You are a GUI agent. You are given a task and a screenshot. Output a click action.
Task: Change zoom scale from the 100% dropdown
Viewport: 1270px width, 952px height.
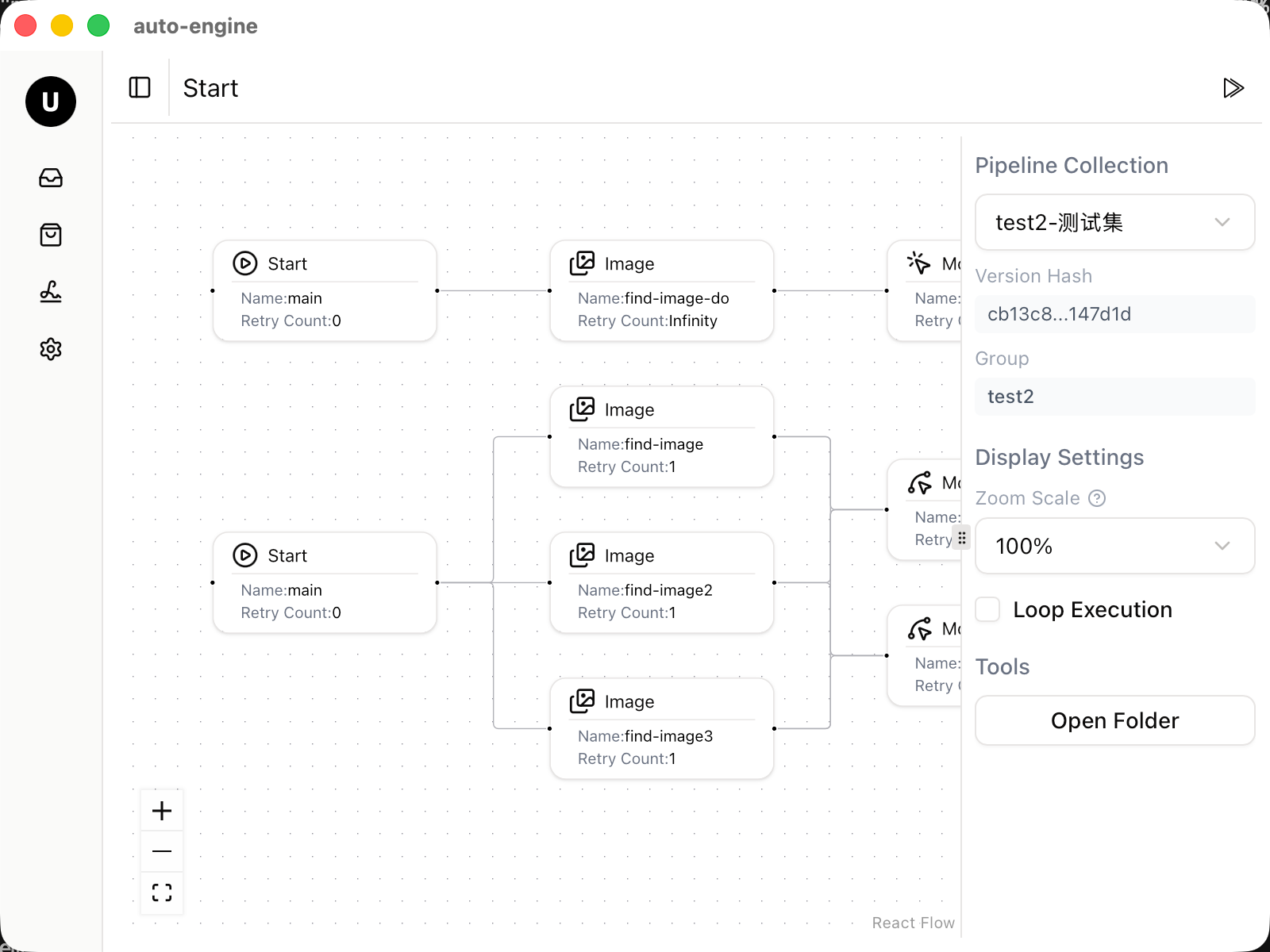(x=1114, y=546)
